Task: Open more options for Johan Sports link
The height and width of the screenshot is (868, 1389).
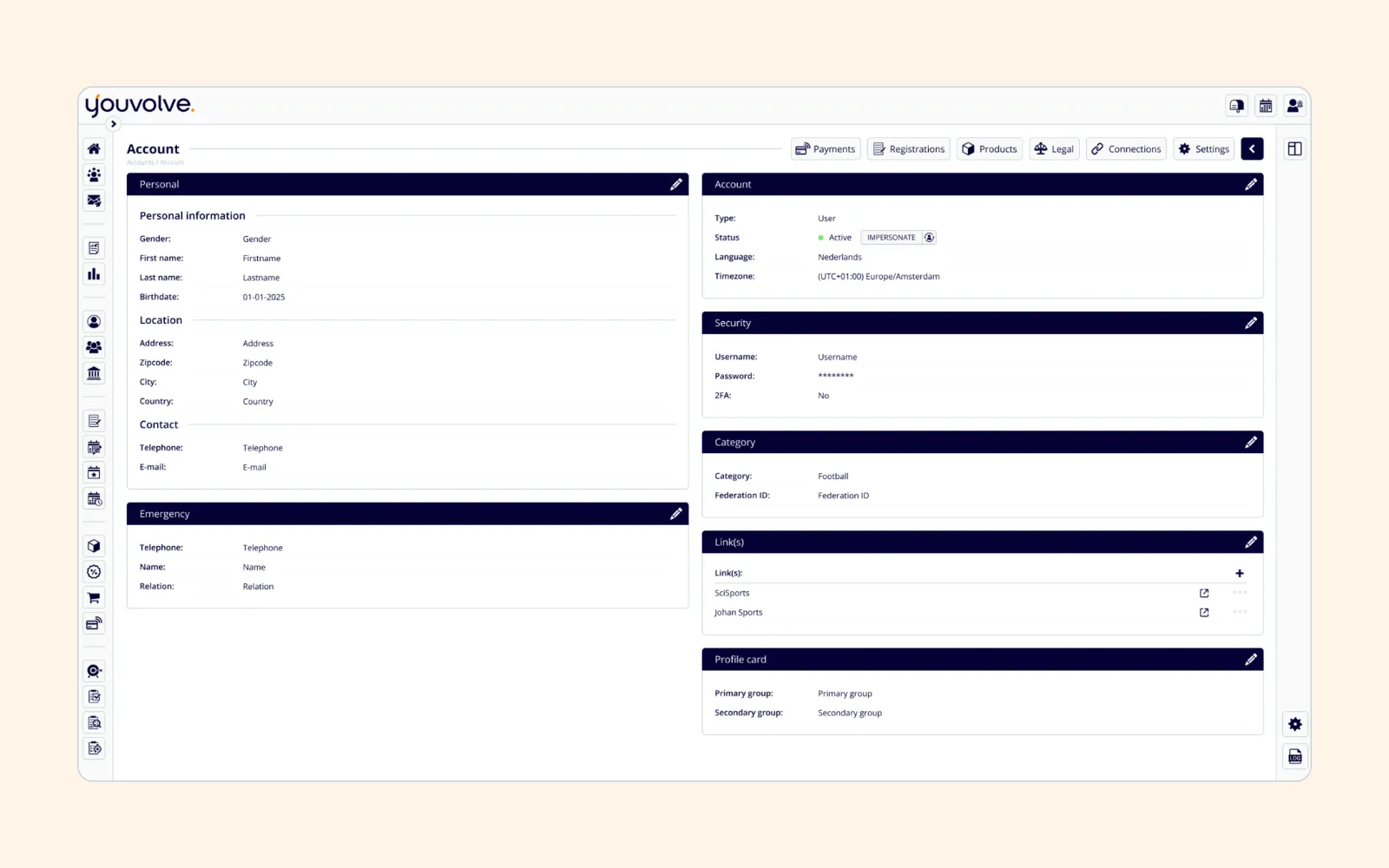Action: [x=1240, y=612]
